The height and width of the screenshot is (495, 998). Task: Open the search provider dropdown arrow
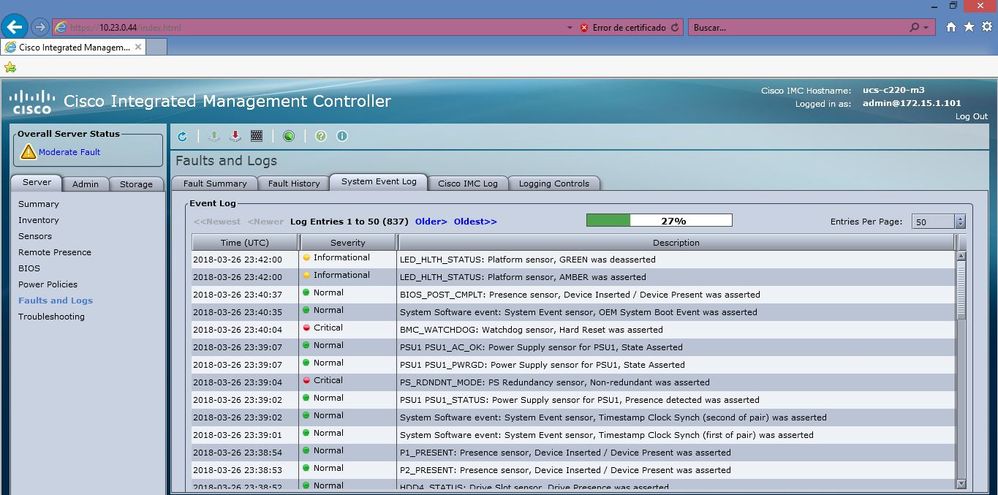(925, 28)
